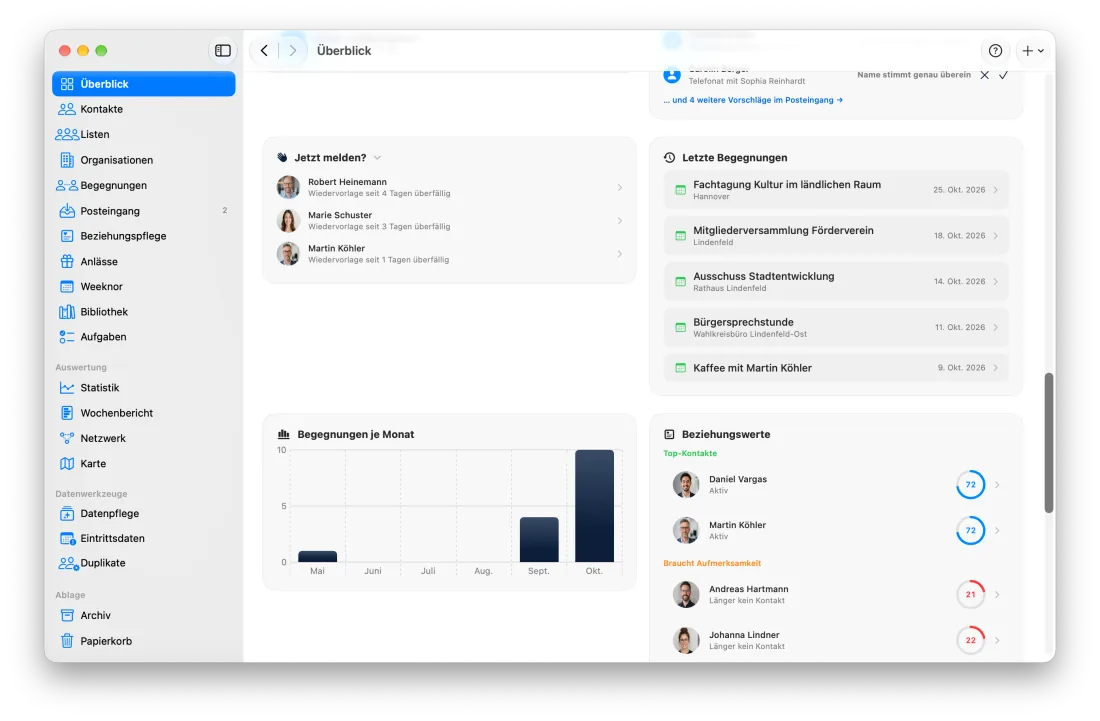Expand the Bürgersprechstunde row chevron
The image size is (1100, 721).
tap(995, 328)
